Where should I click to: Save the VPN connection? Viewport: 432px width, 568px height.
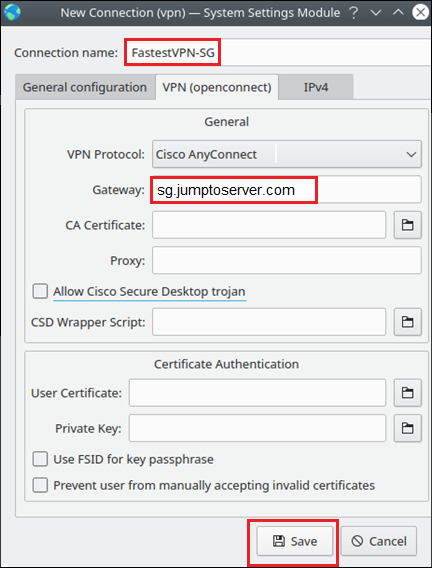coord(294,541)
